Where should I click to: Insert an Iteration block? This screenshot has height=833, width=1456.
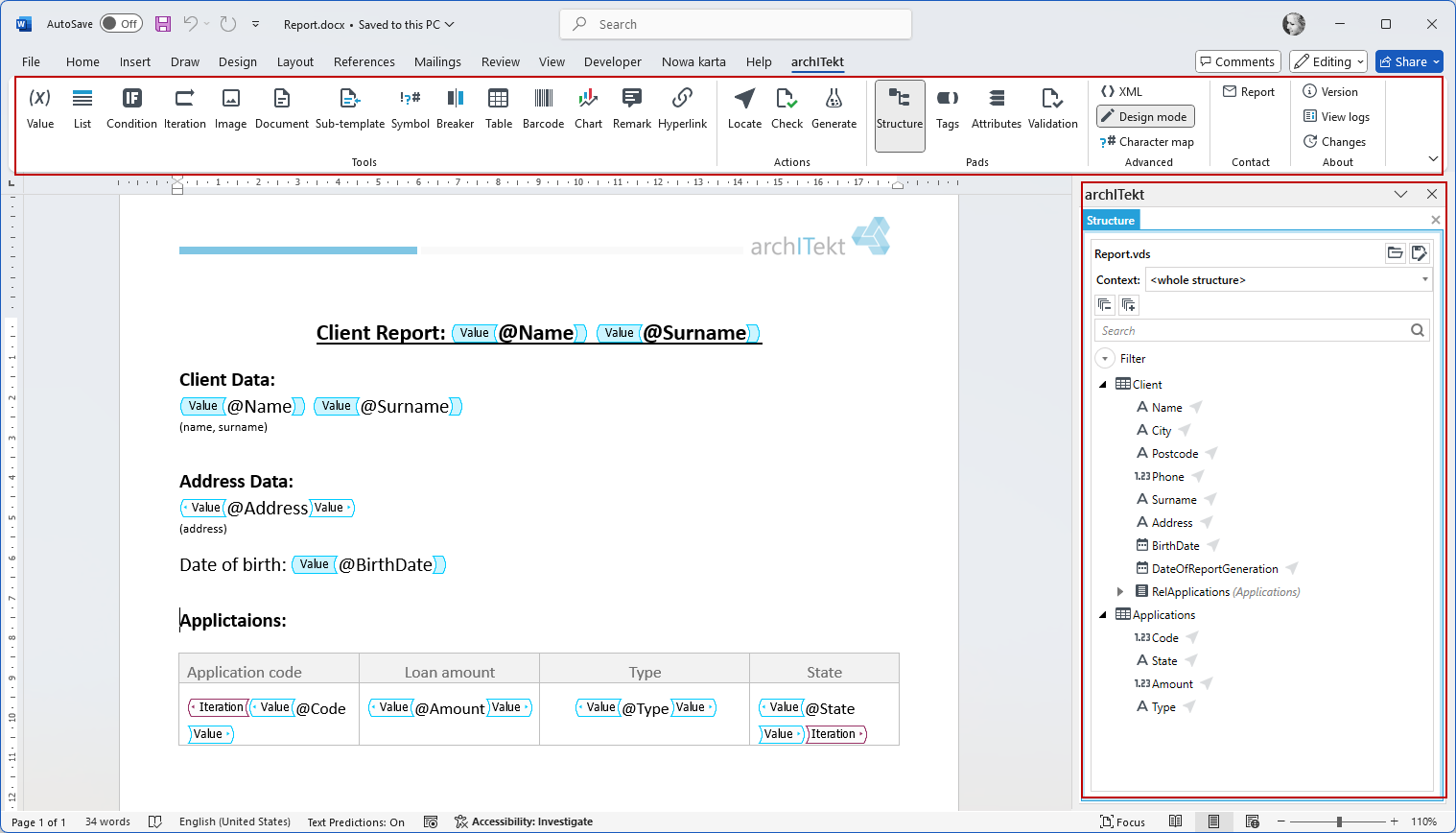[184, 108]
